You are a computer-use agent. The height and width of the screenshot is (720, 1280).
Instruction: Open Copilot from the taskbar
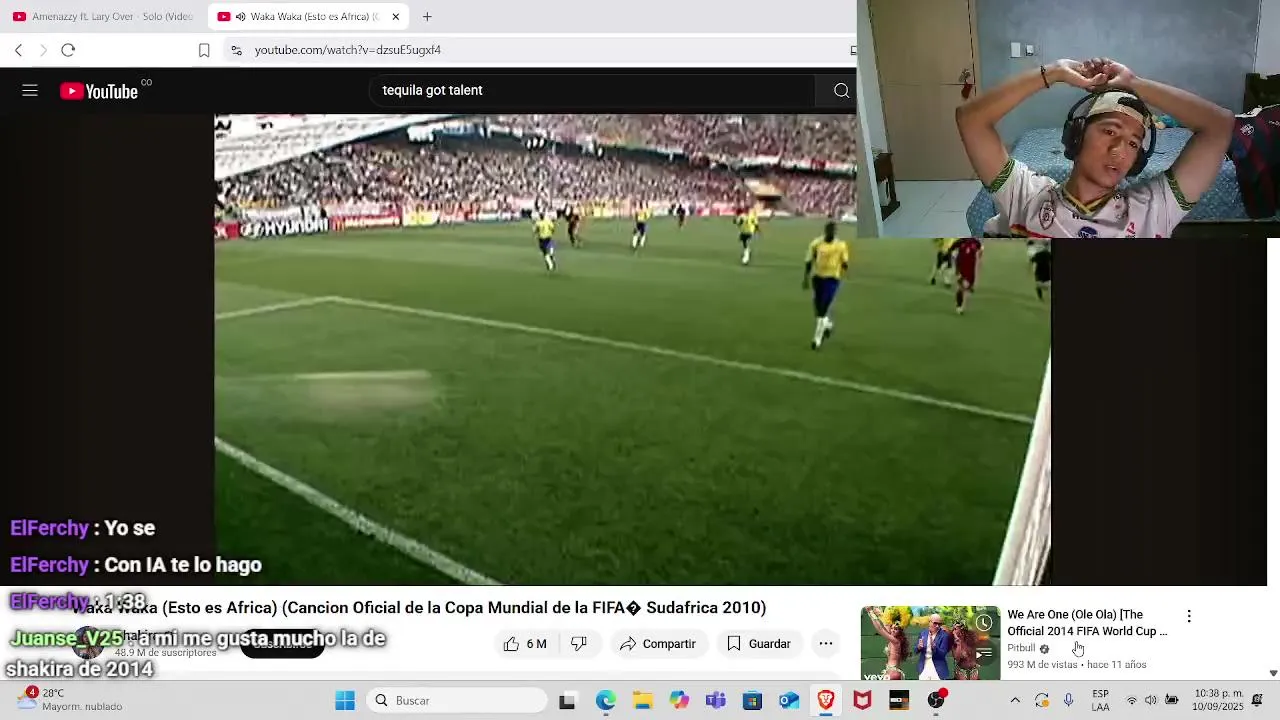[x=679, y=701]
